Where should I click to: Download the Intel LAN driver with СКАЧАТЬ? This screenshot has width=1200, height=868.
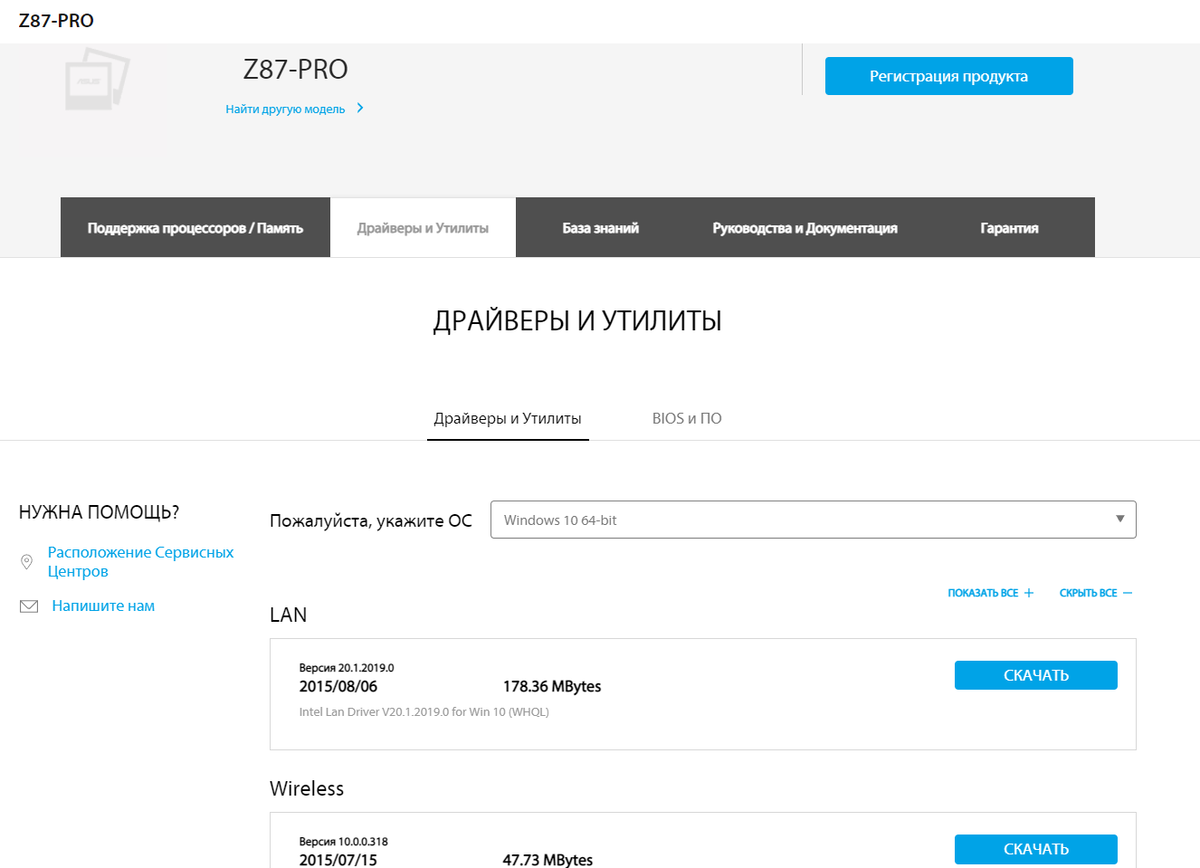click(1036, 675)
